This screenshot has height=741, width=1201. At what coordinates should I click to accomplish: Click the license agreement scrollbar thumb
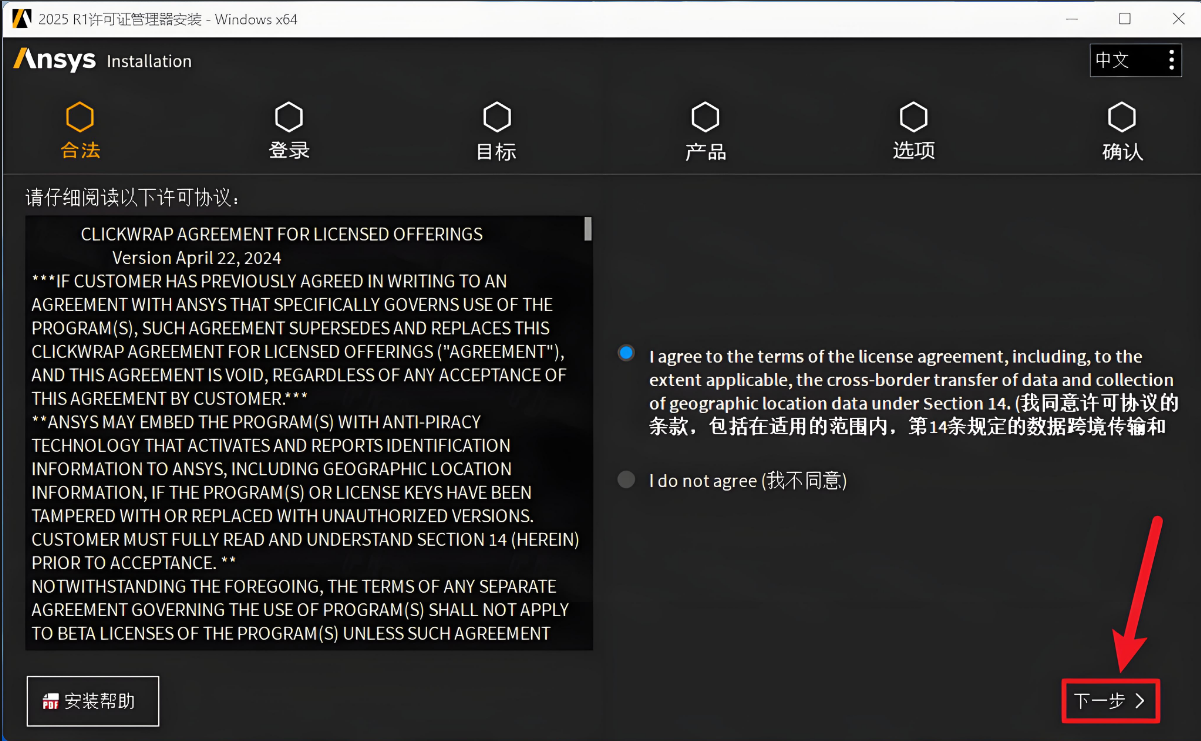[x=588, y=229]
